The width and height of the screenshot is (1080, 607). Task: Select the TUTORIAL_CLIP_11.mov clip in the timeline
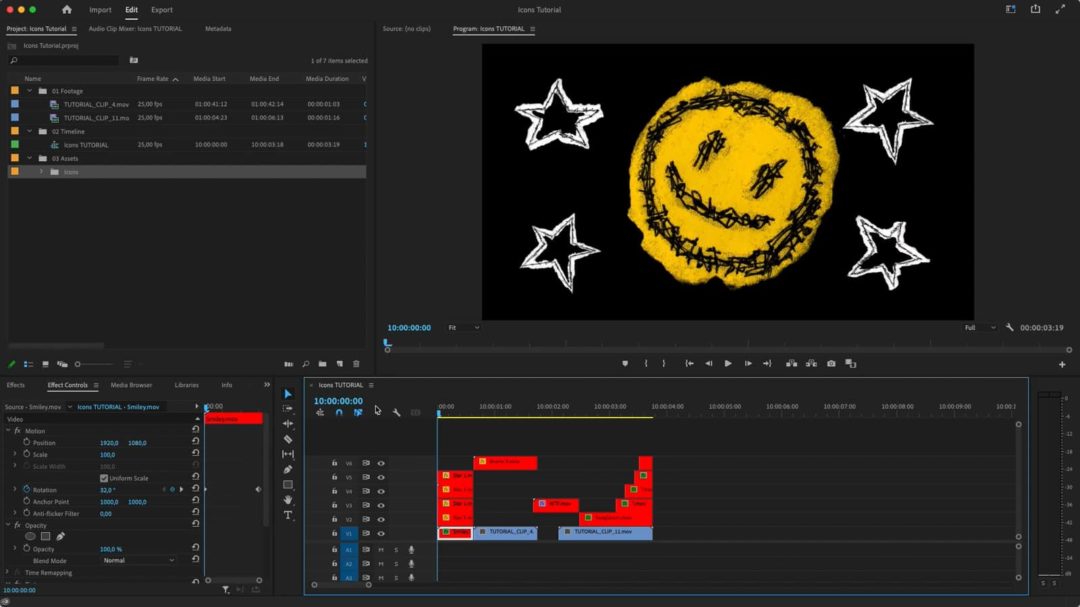point(605,532)
